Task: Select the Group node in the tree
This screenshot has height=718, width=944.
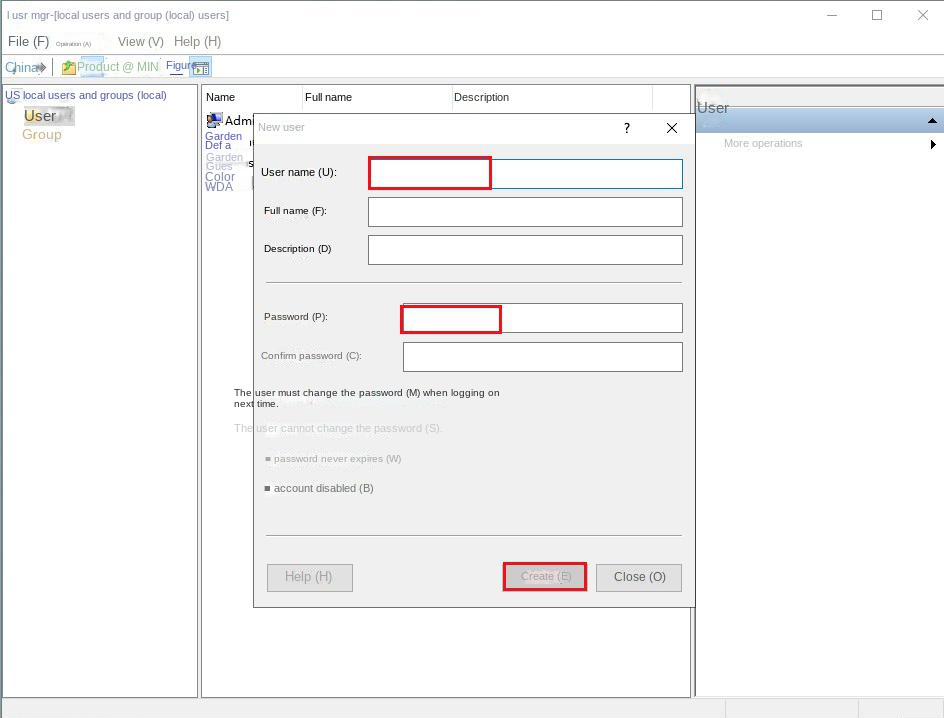Action: coord(42,135)
